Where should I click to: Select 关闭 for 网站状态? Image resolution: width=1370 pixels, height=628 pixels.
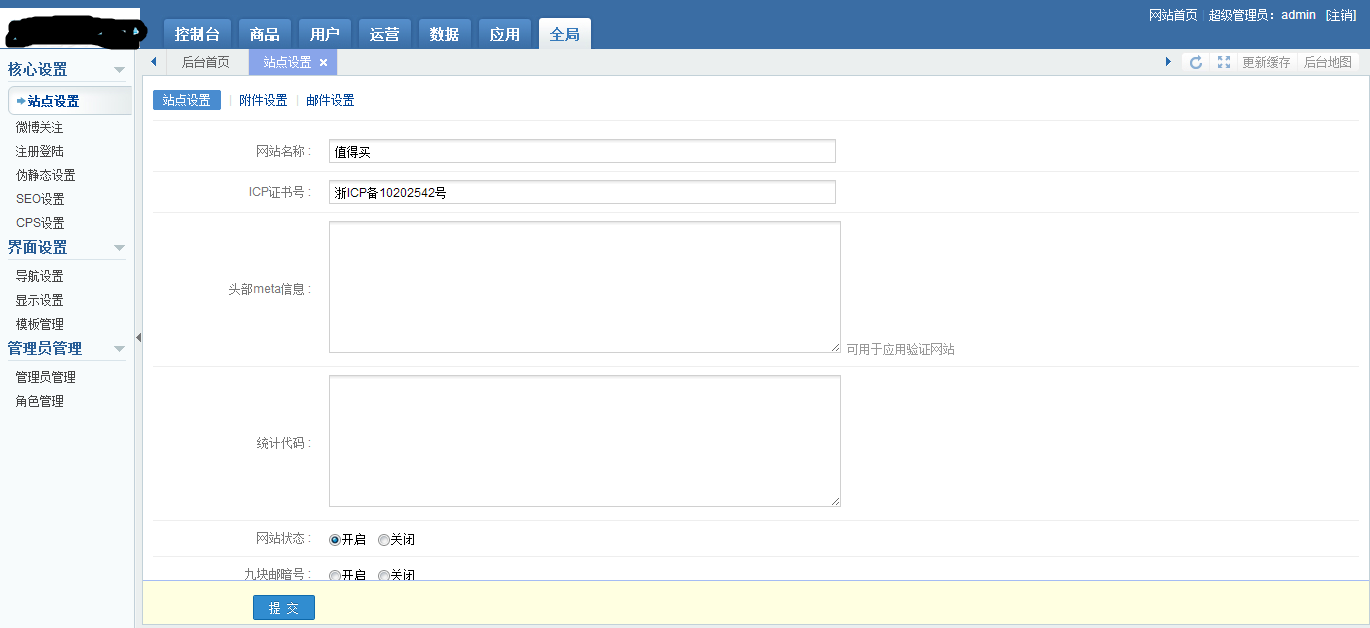pos(383,540)
